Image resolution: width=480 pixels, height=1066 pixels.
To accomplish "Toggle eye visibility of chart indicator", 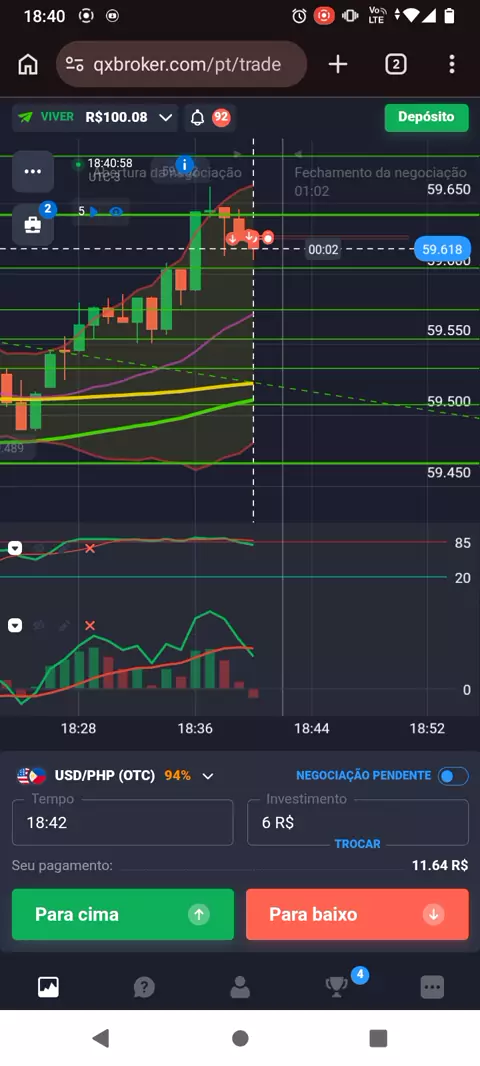I will tap(117, 211).
